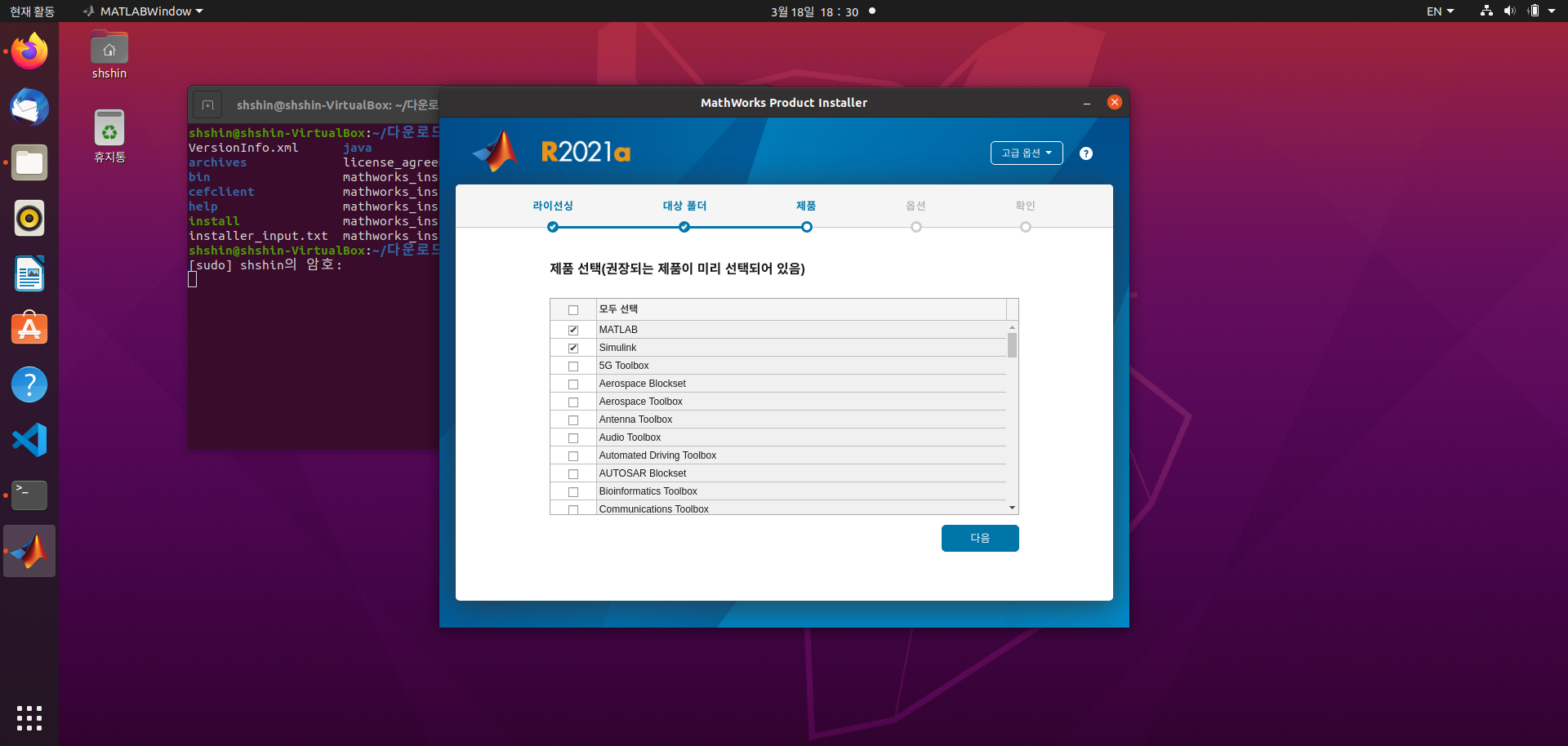Select the 제품 step tab
The height and width of the screenshot is (746, 1568).
(806, 206)
